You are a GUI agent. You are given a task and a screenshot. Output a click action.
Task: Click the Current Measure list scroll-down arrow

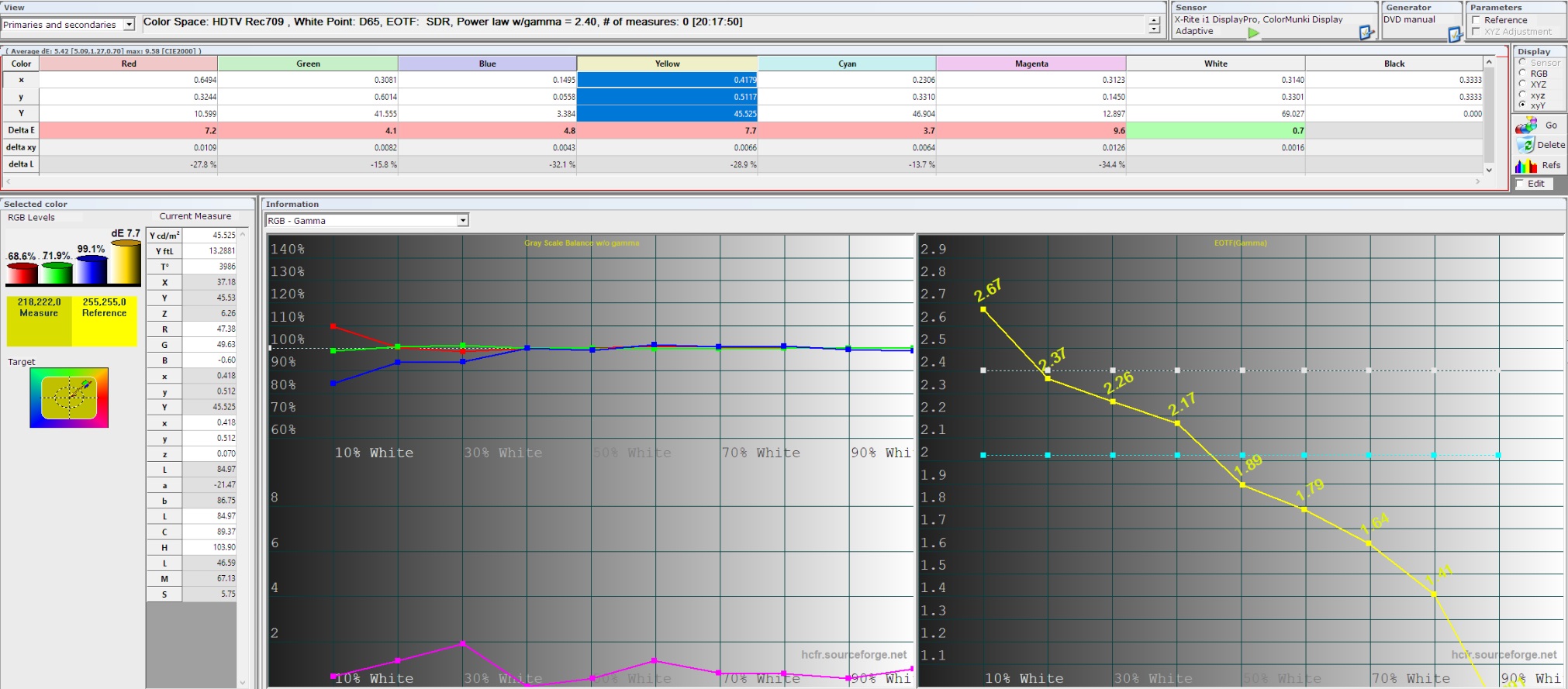[243, 683]
